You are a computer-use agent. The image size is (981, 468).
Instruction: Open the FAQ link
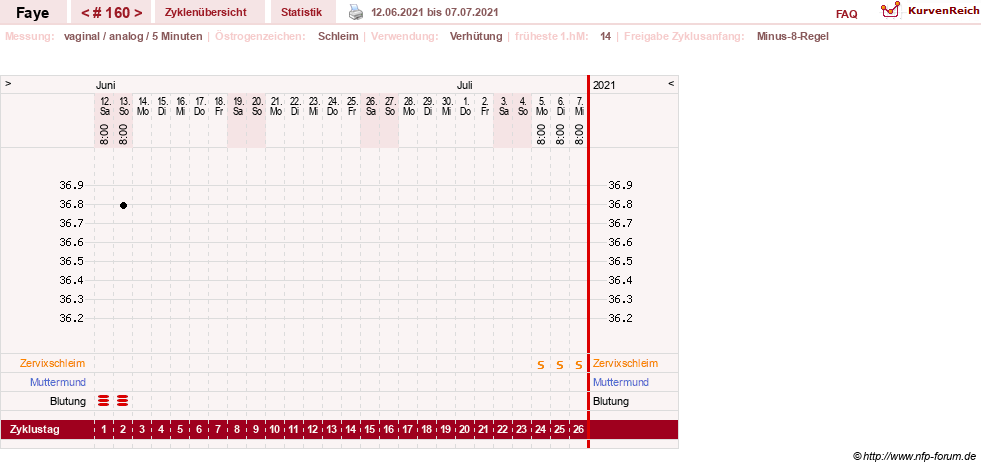coord(846,14)
